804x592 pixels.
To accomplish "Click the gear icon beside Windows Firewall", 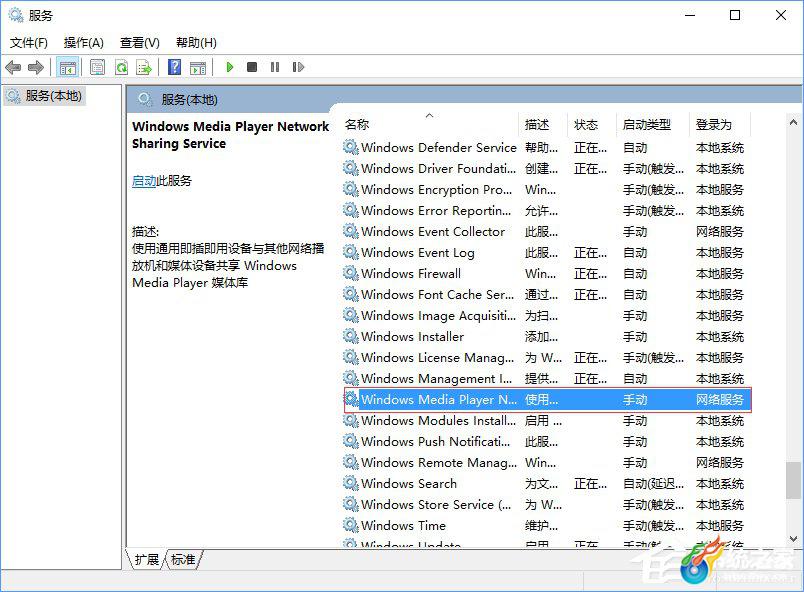I will pyautogui.click(x=351, y=273).
